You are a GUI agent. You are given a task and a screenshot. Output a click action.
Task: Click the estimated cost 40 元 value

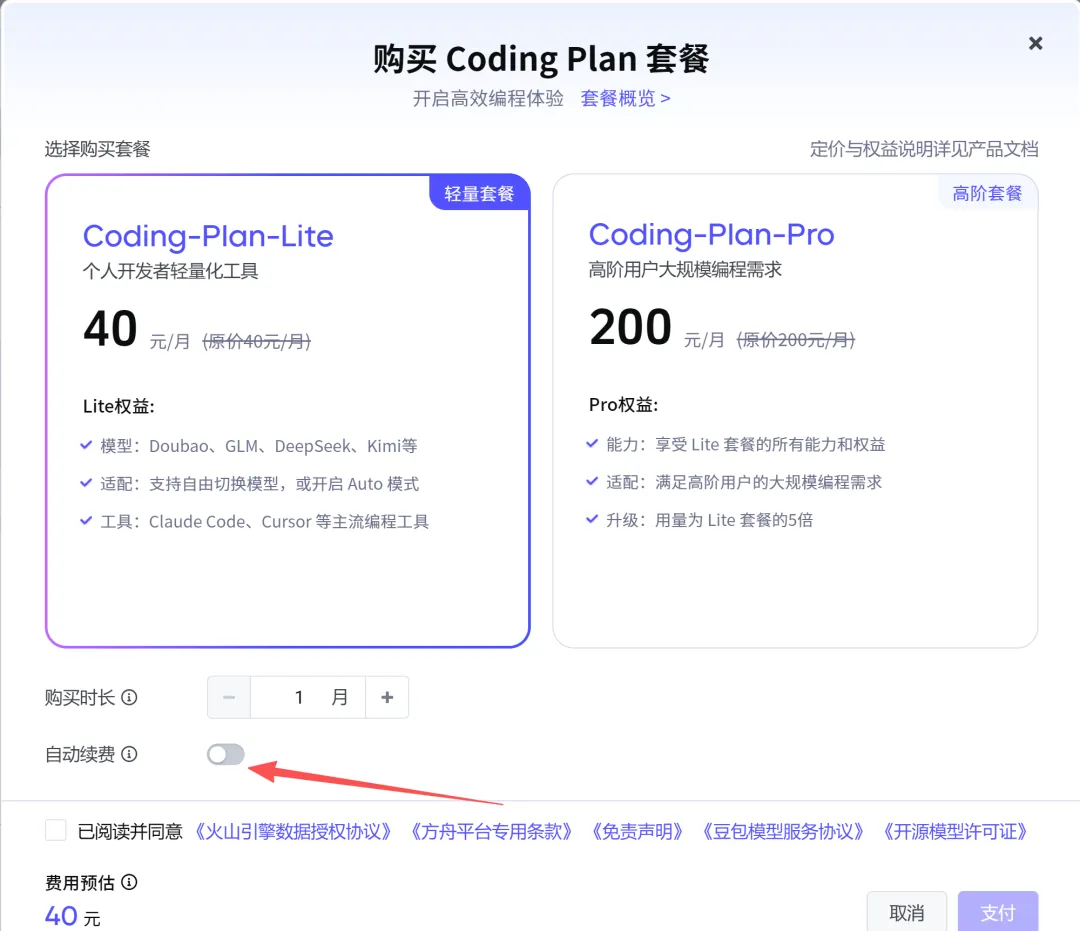coord(73,917)
